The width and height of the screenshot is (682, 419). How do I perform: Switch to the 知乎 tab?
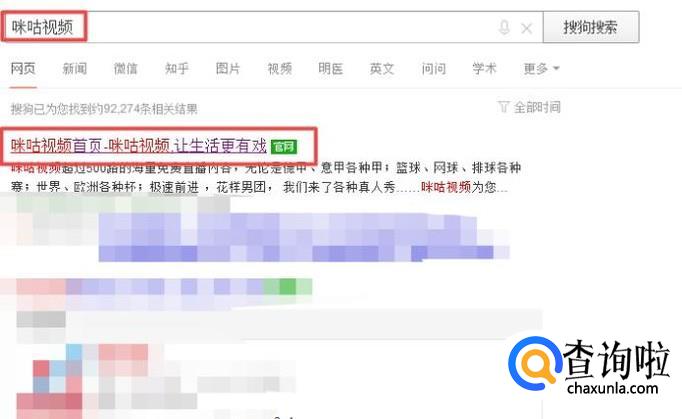tap(177, 69)
